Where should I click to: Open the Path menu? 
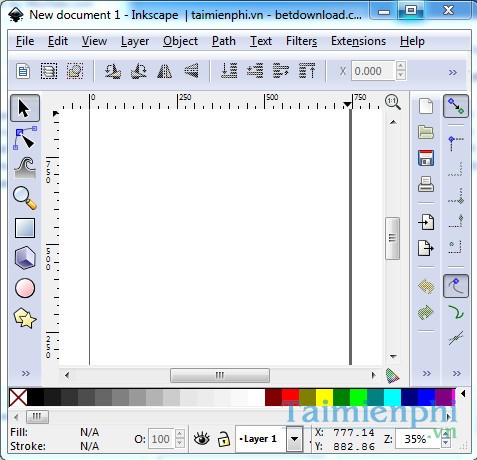click(x=224, y=41)
